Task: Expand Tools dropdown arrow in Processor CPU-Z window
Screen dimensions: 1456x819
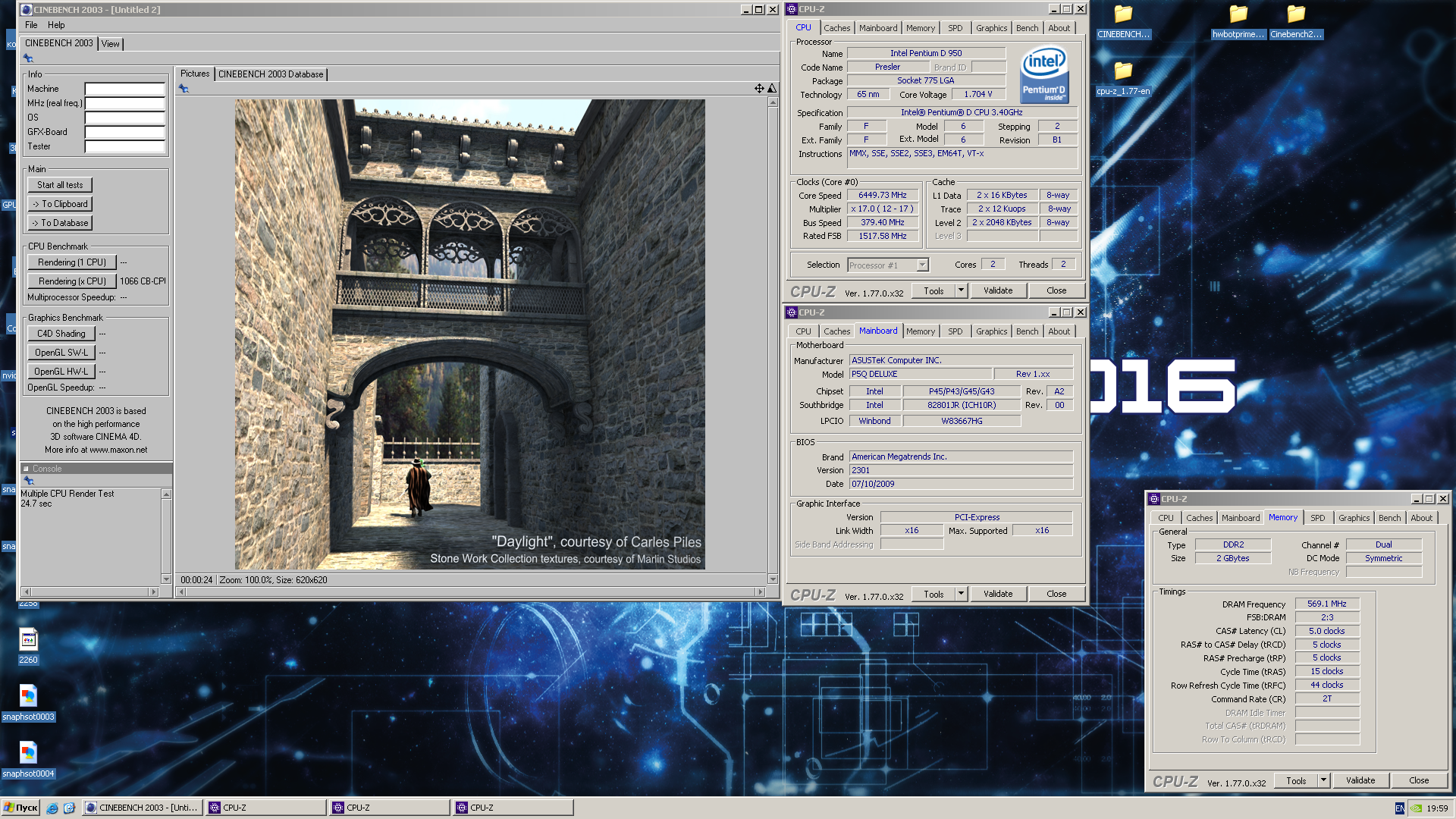Action: tap(961, 290)
